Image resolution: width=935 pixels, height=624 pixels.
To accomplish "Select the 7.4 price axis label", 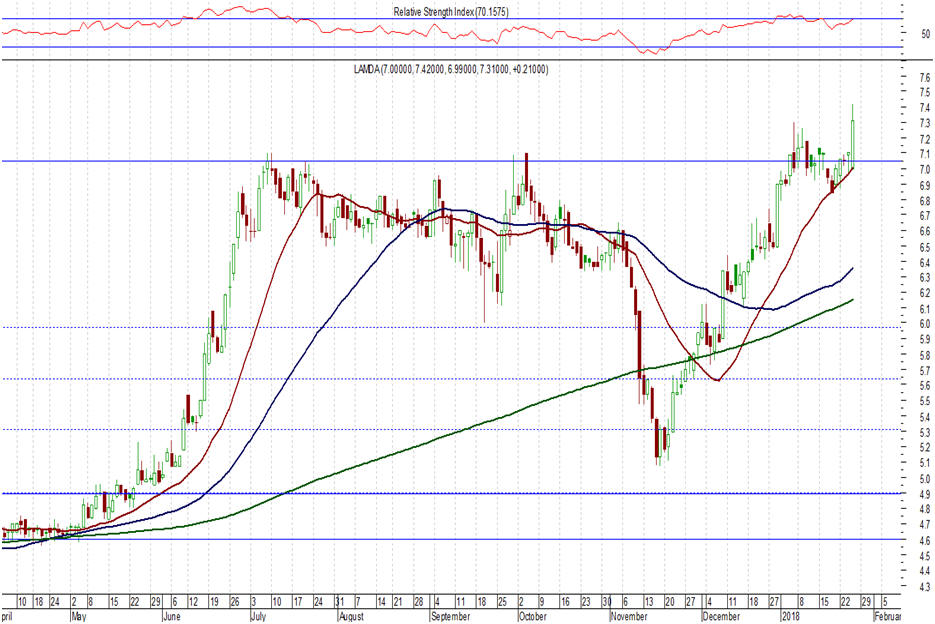I will (924, 107).
